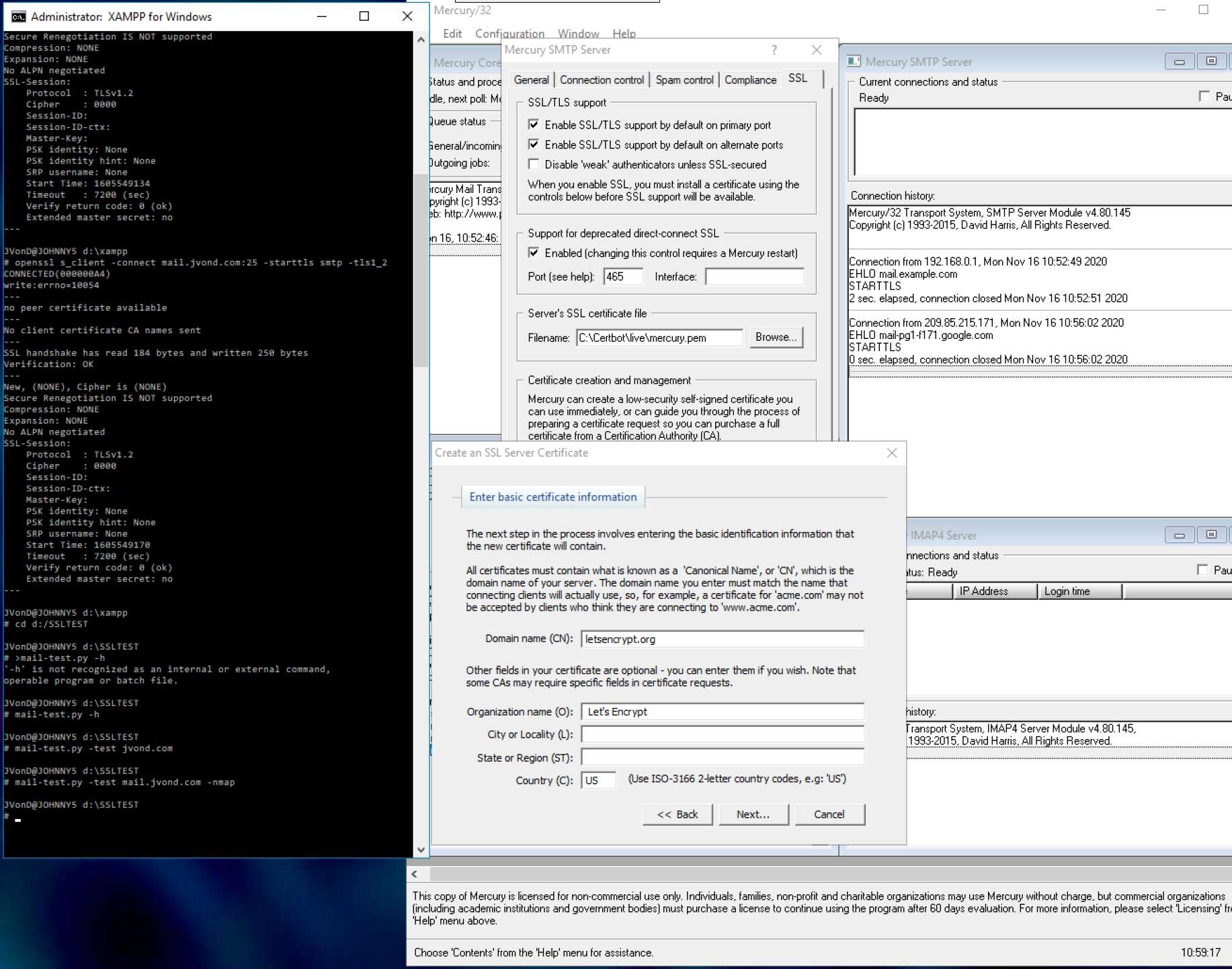Image resolution: width=1232 pixels, height=969 pixels.
Task: Click the 'EHLO mail-pg1-f171.google.com' history line
Action: 920,335
